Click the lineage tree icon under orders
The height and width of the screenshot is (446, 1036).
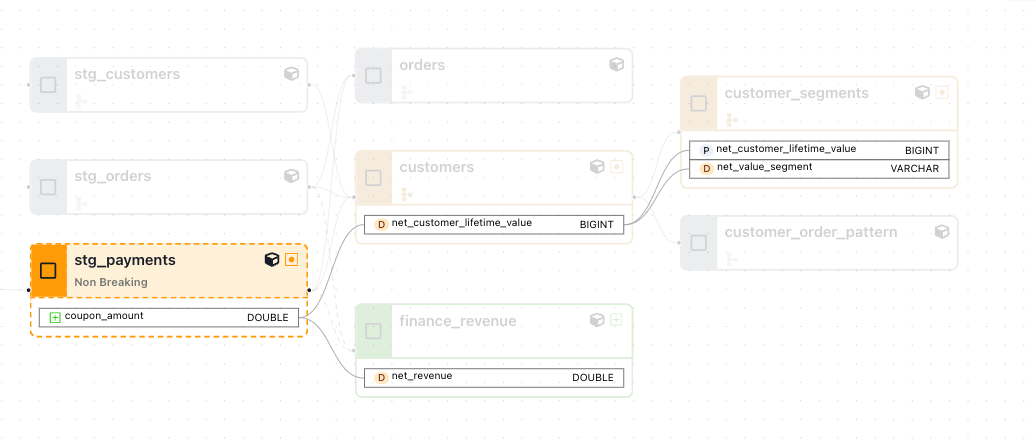coord(406,92)
